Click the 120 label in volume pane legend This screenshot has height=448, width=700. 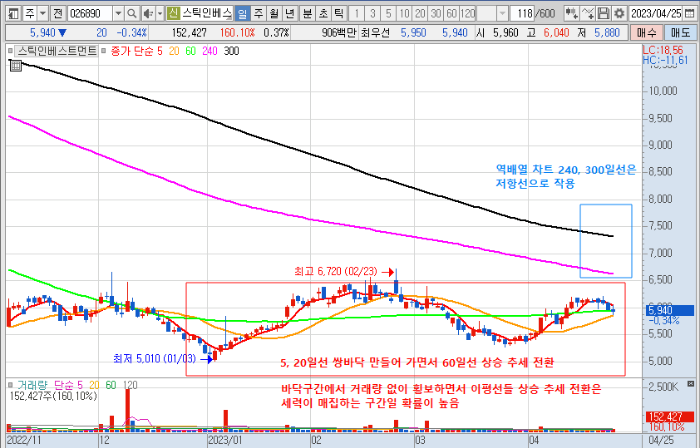[130, 385]
